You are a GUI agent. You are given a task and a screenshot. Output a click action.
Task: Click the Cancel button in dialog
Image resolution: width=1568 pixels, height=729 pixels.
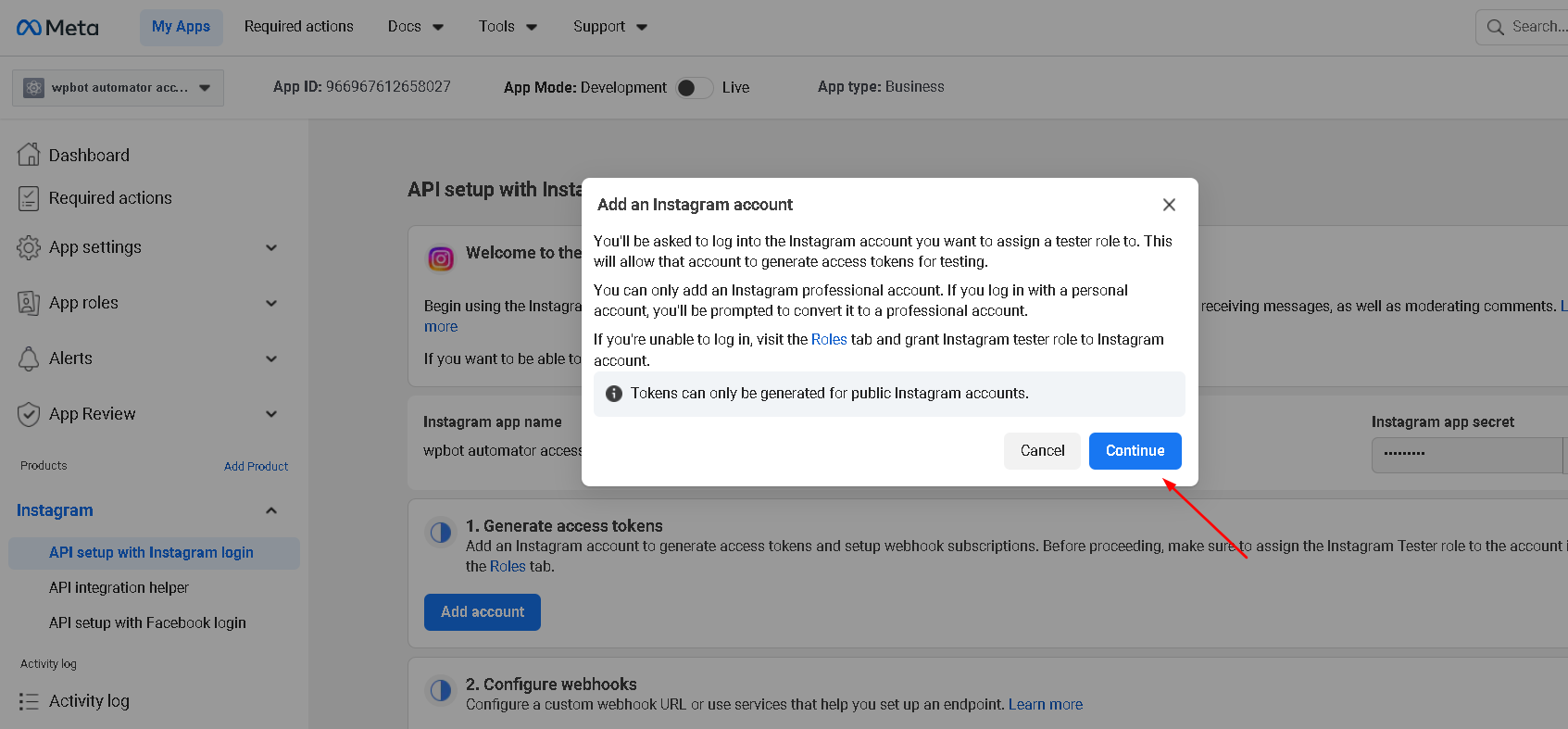pos(1042,451)
